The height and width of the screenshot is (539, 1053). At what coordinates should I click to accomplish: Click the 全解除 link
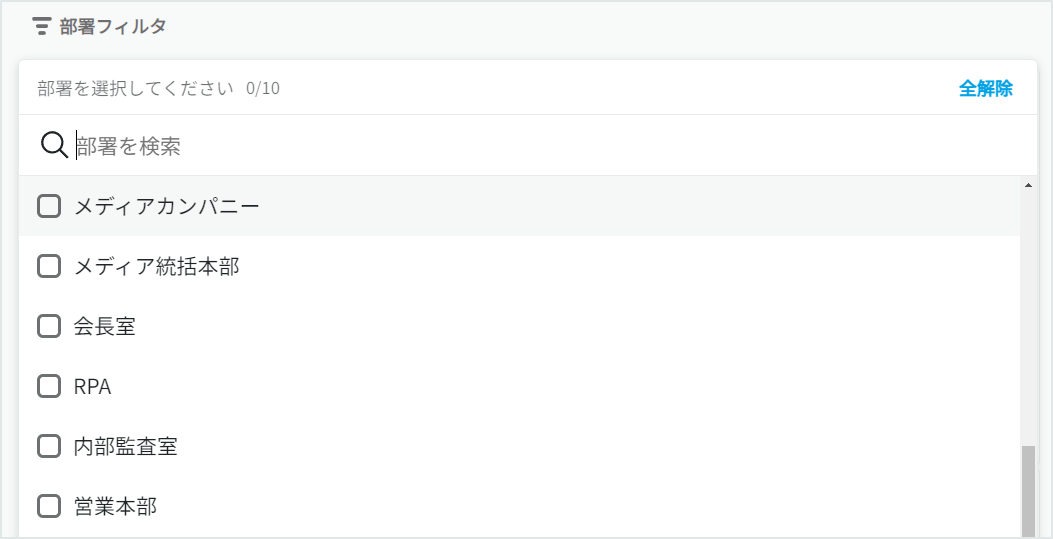coord(985,89)
